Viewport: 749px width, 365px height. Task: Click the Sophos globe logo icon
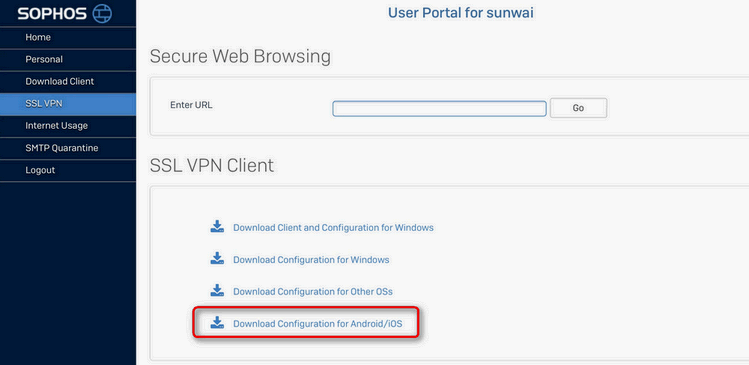[x=102, y=13]
